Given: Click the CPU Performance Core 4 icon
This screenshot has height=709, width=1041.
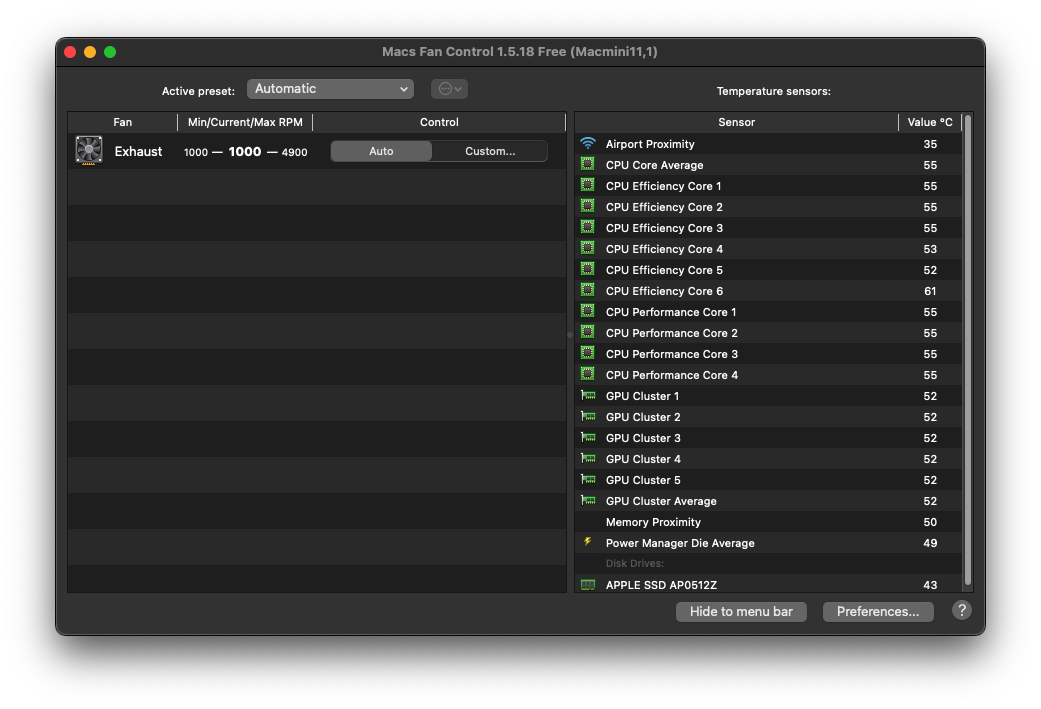Looking at the screenshot, I should 588,375.
